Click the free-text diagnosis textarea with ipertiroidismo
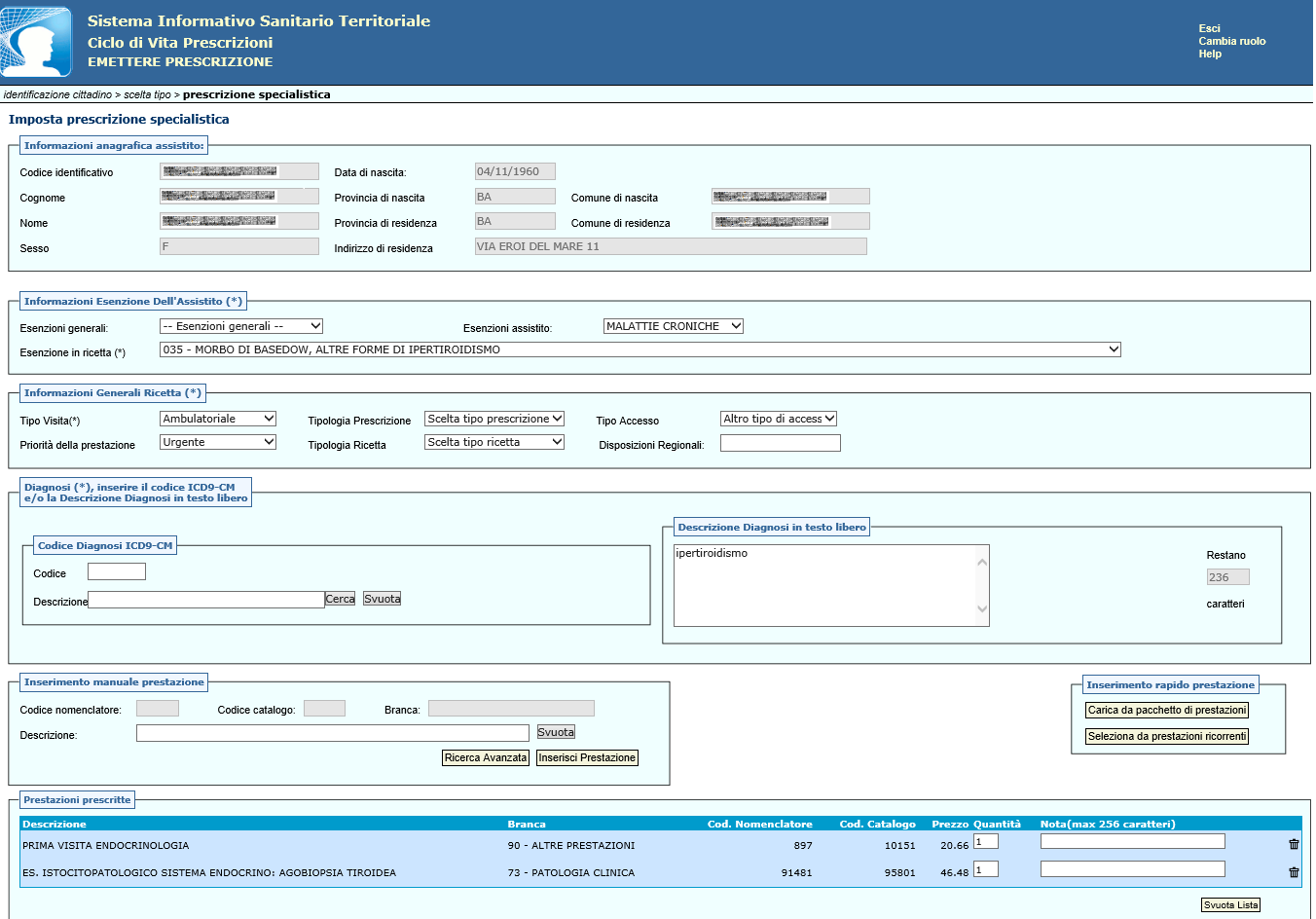 831,585
